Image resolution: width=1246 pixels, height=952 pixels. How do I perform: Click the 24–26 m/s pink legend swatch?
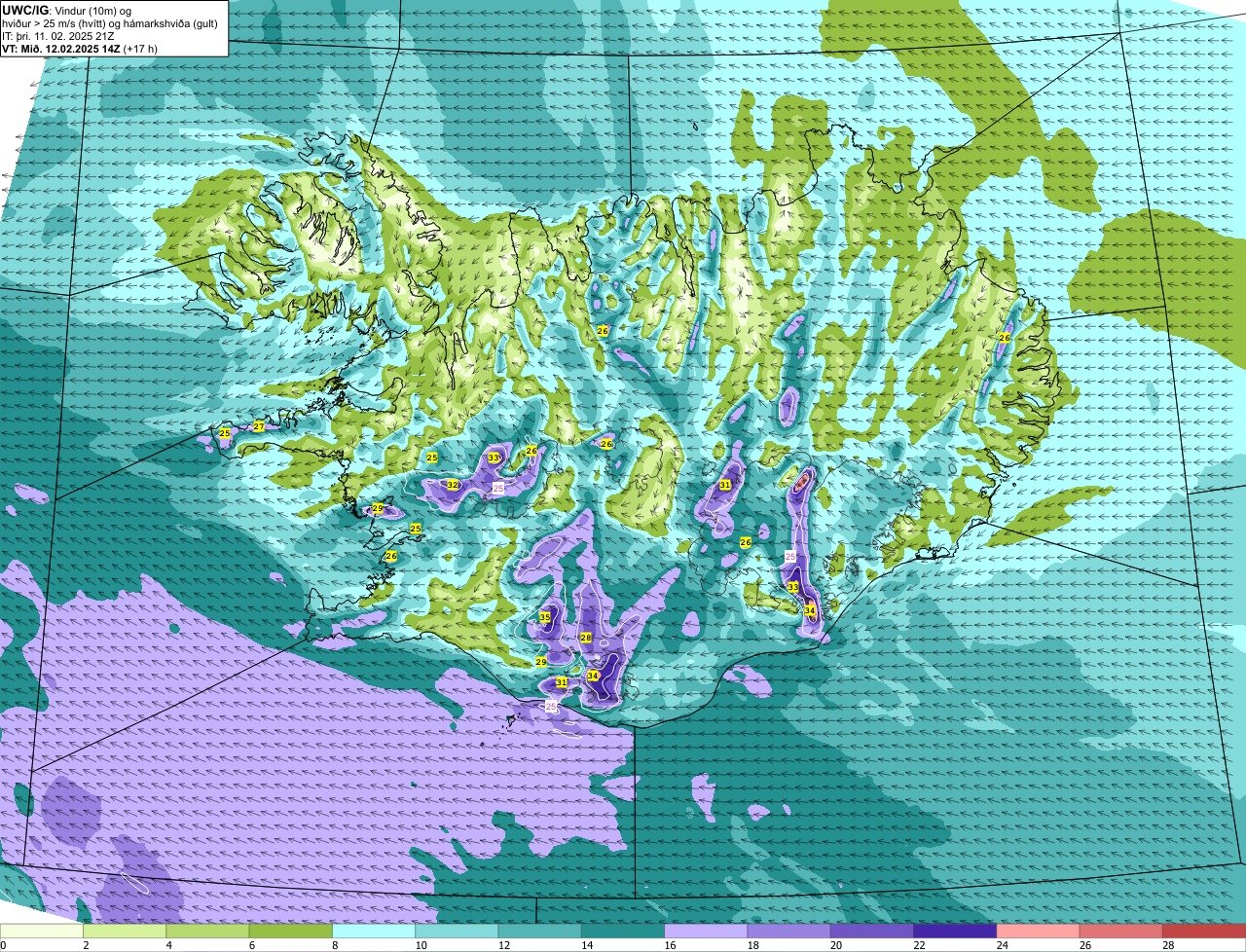(x=1039, y=932)
